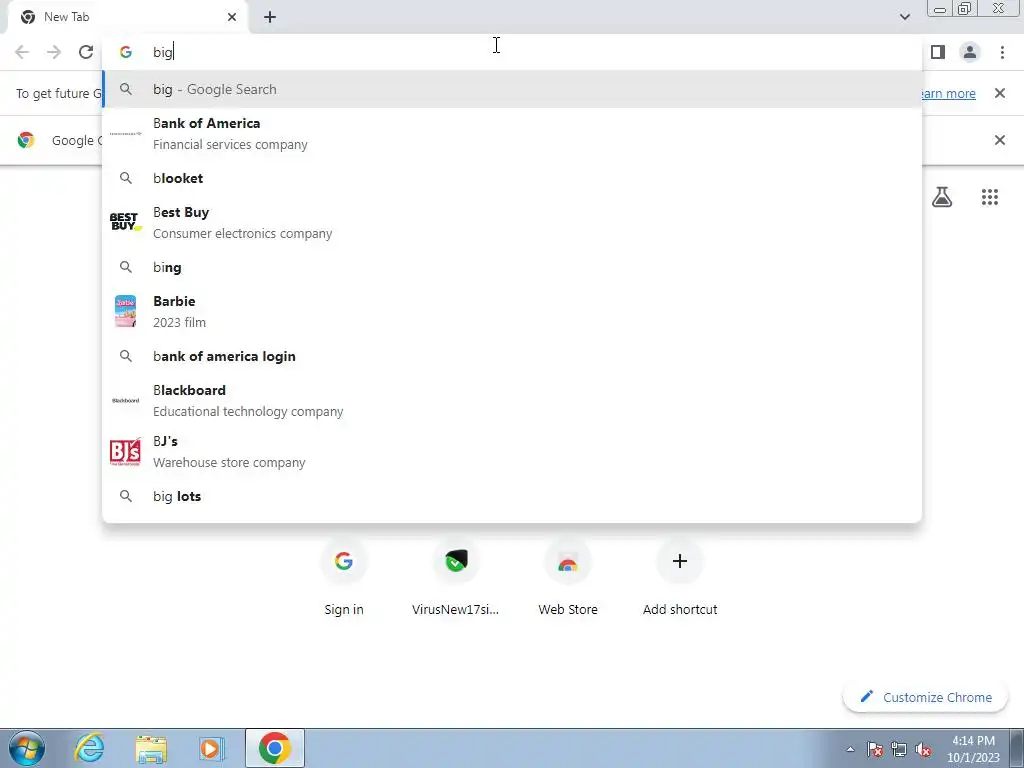Select 'big - Google Search' suggestion
1024x768 pixels.
512,89
